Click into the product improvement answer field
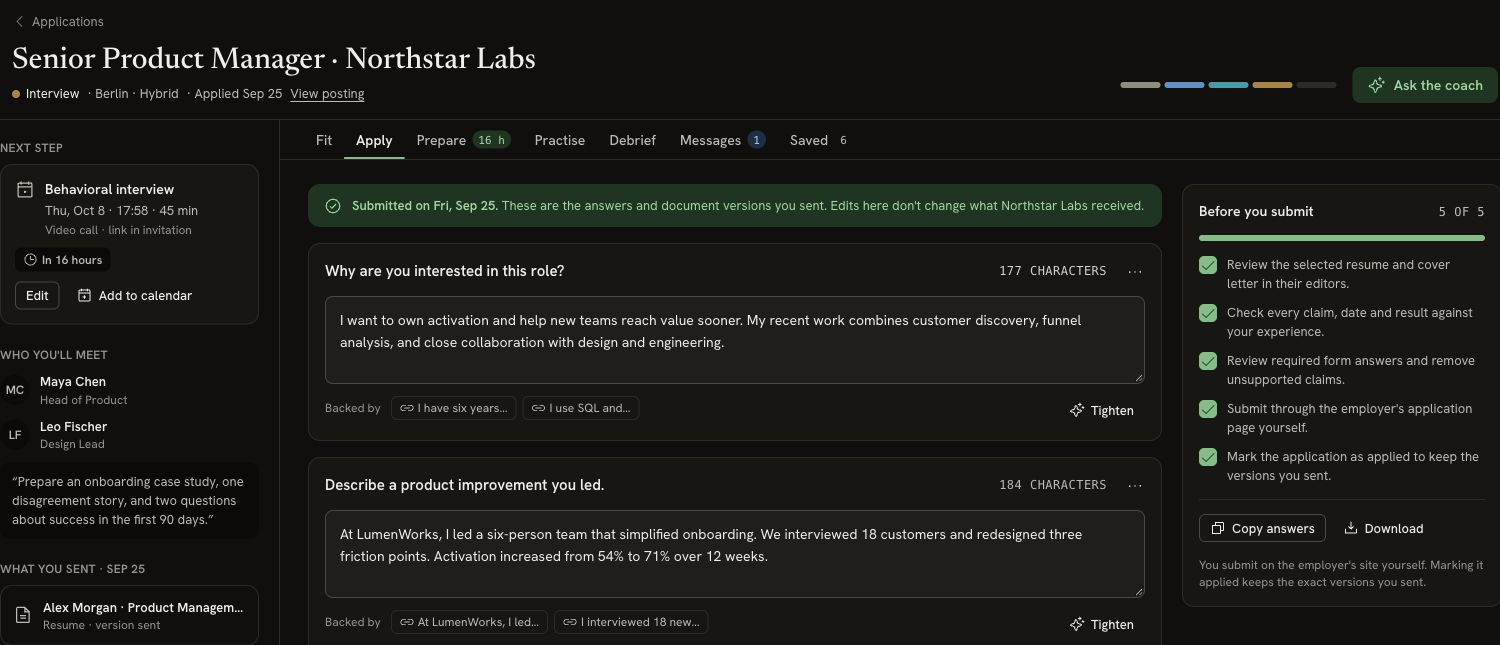 tap(735, 554)
